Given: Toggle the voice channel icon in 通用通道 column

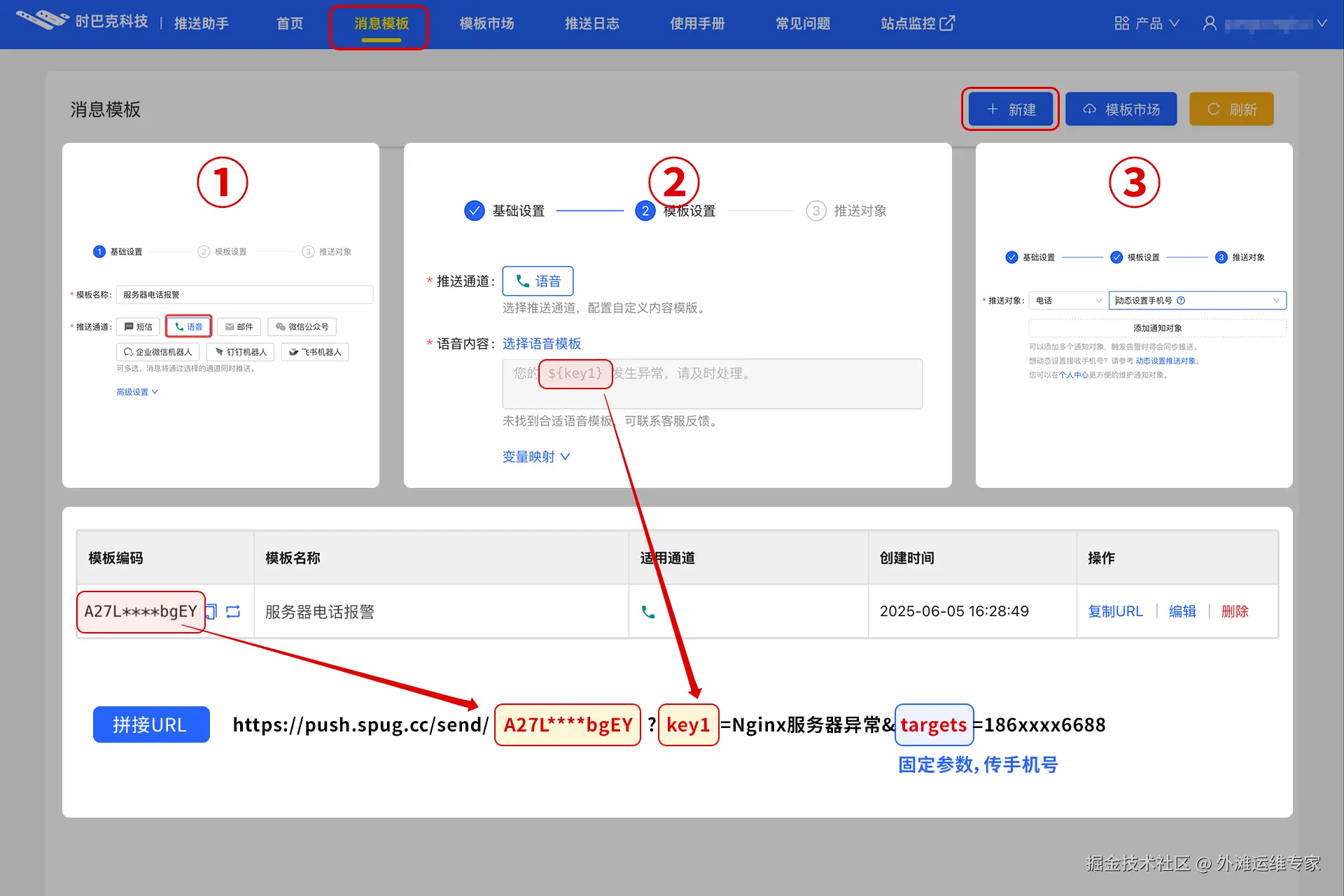Looking at the screenshot, I should coord(648,611).
